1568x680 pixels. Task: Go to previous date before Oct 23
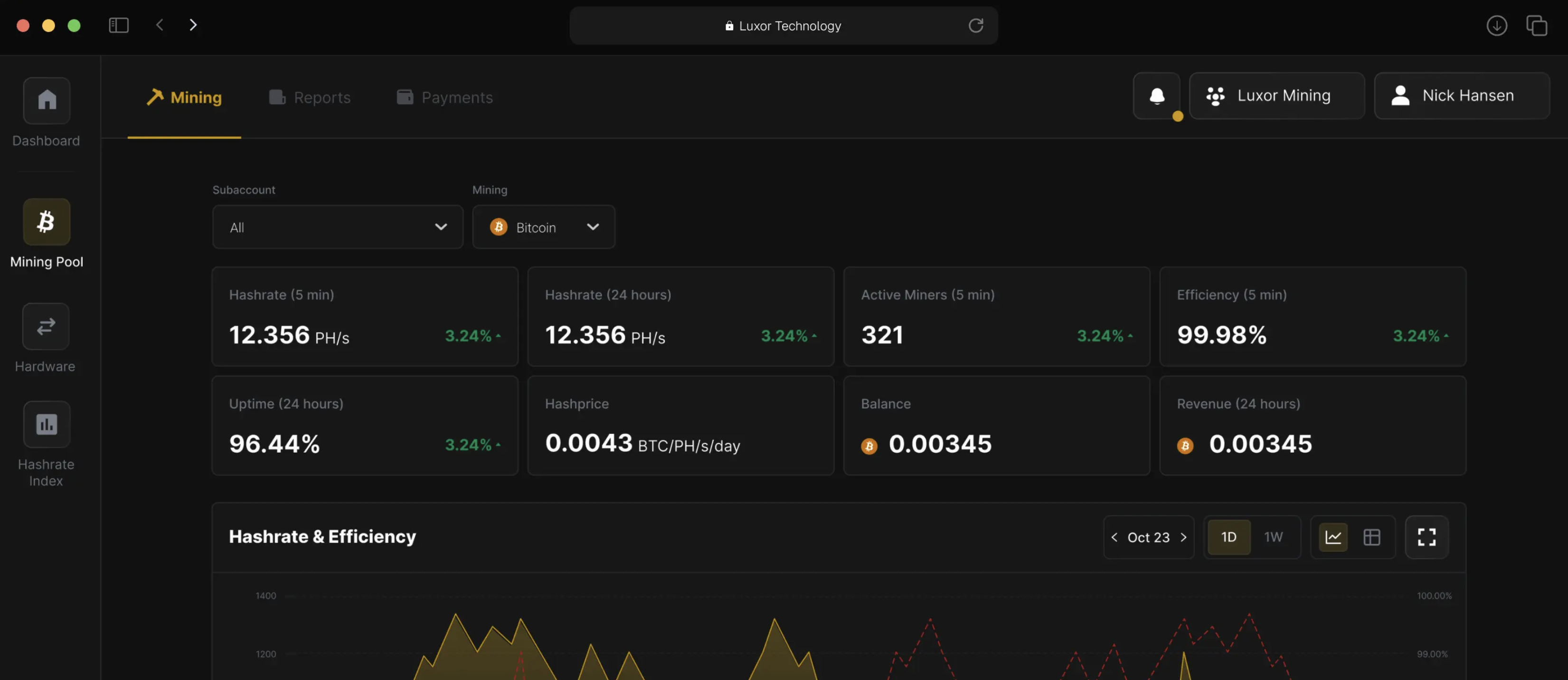tap(1115, 537)
